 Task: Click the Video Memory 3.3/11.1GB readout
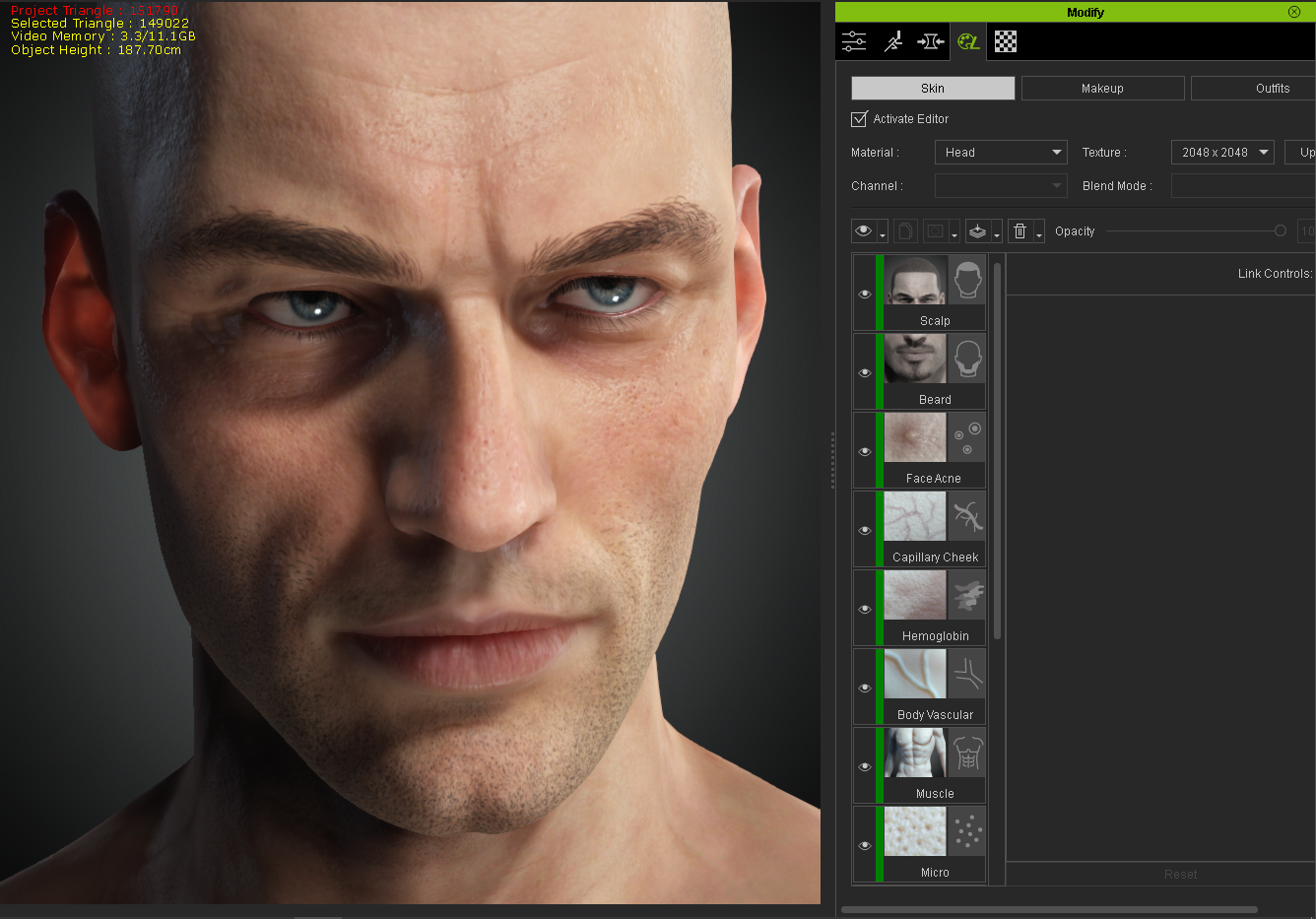[x=102, y=36]
